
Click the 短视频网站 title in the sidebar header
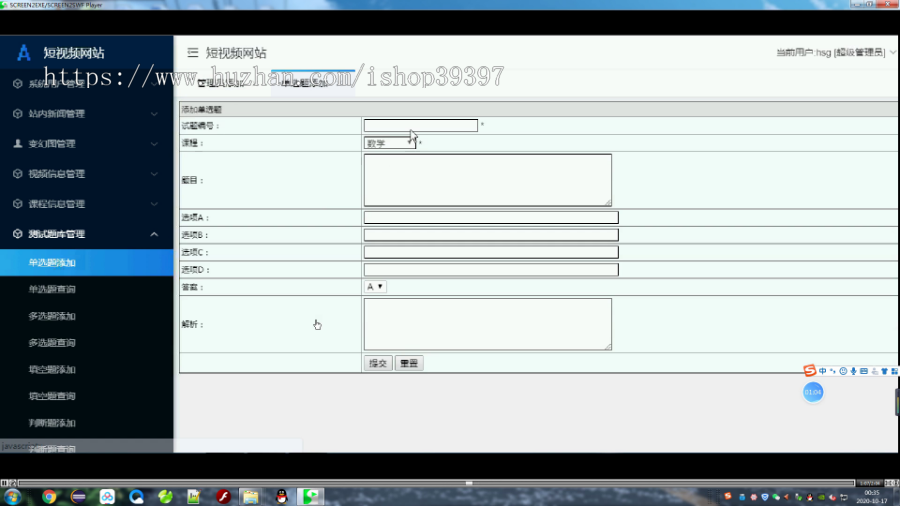(74, 53)
